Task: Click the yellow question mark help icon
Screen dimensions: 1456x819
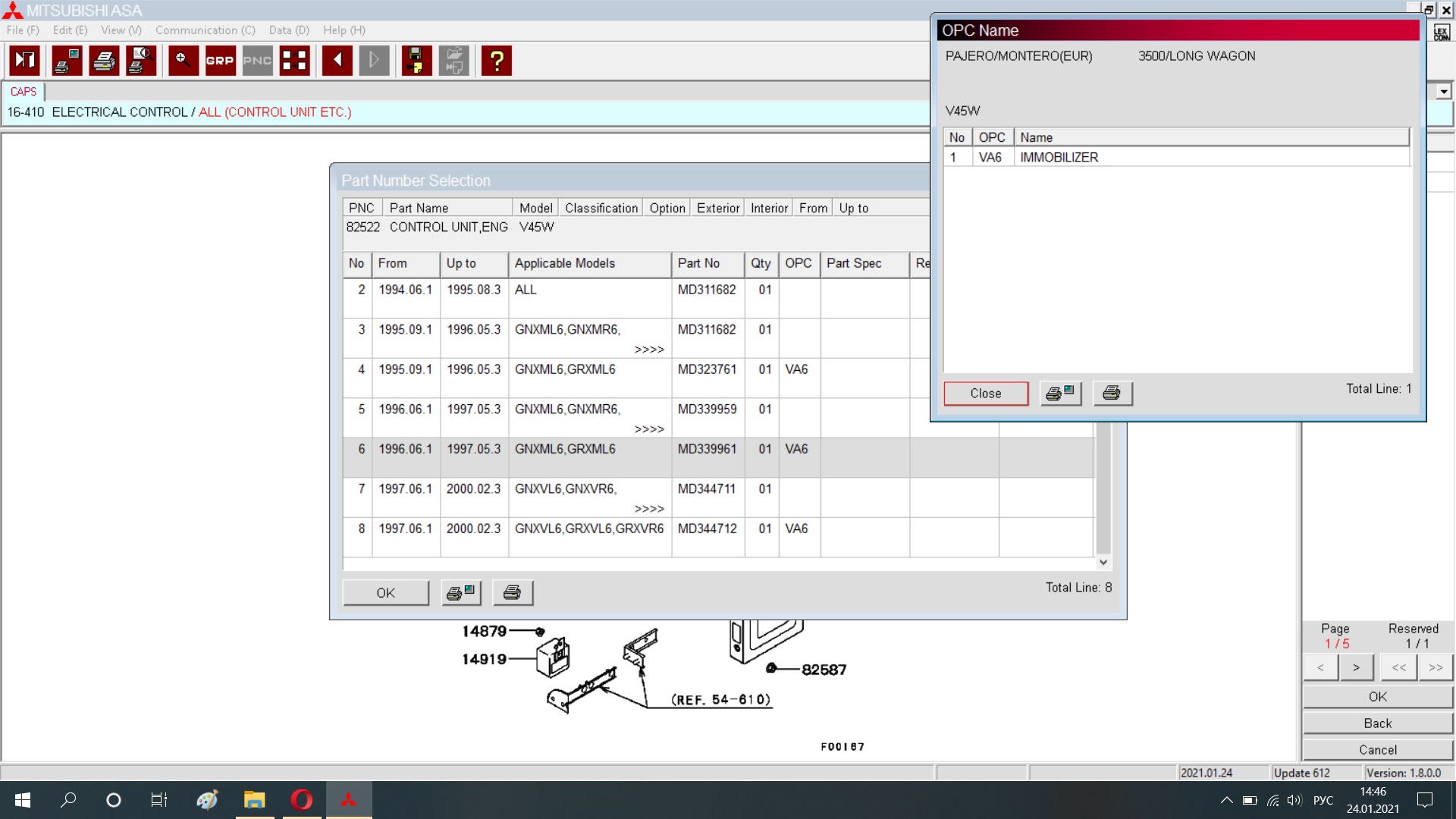Action: click(497, 61)
